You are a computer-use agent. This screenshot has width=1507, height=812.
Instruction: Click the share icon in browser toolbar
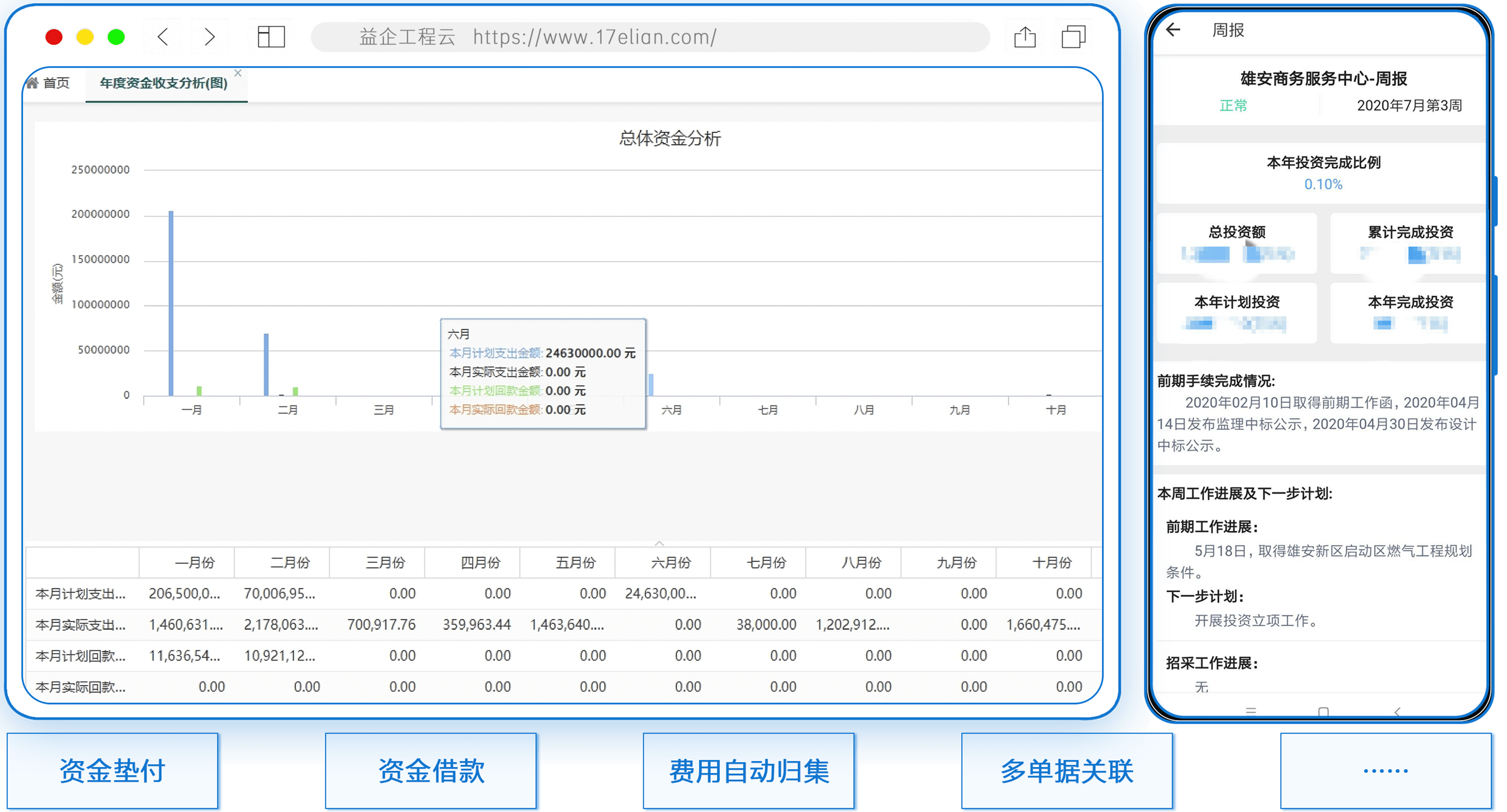(1025, 37)
